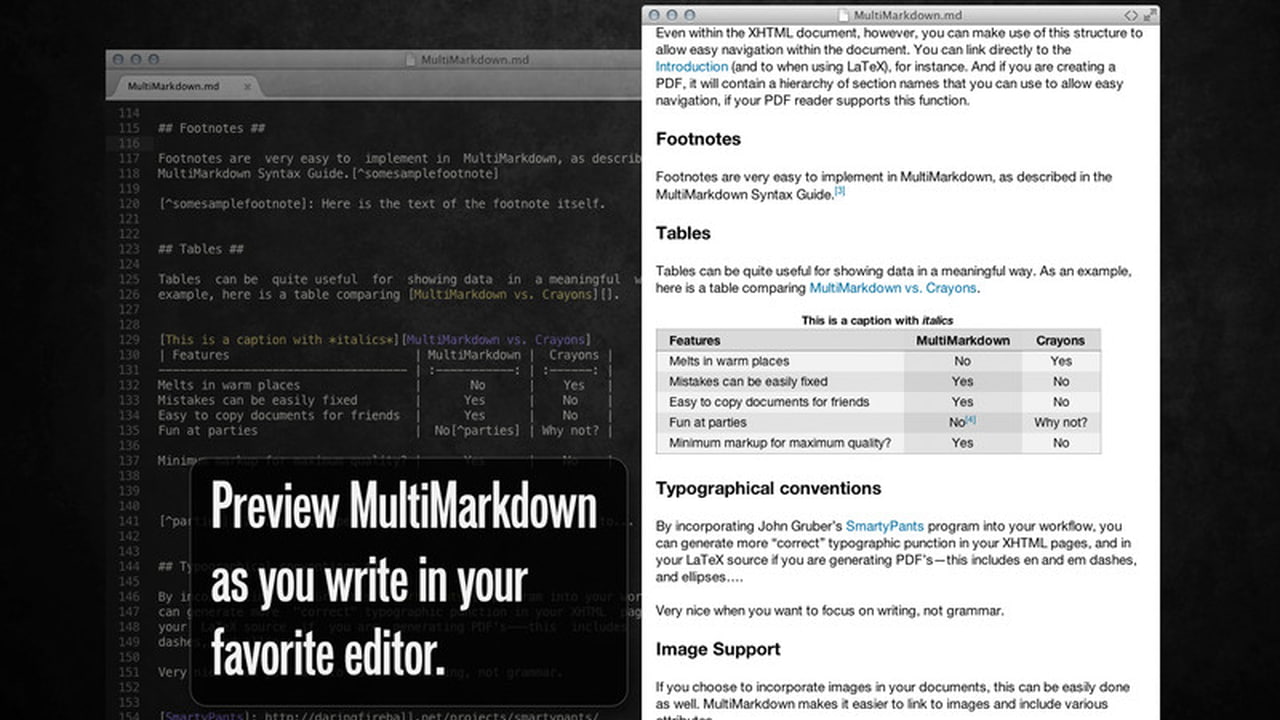Click the document icon in preview title bar

(x=843, y=15)
